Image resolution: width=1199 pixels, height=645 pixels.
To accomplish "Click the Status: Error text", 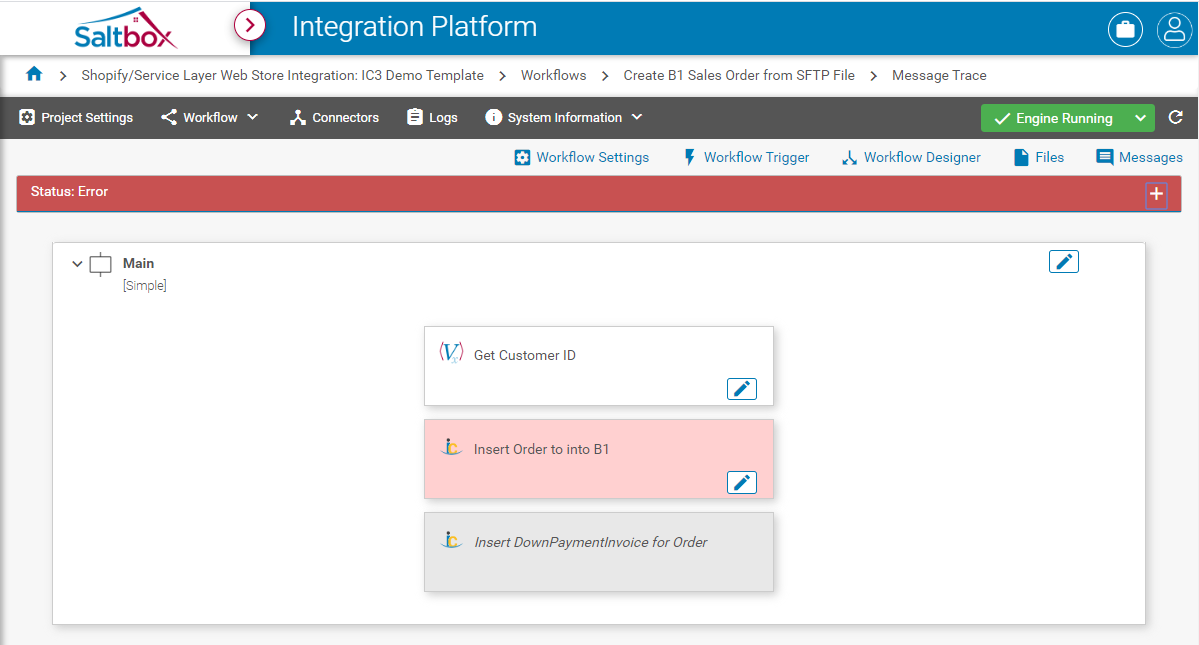I will tap(70, 191).
